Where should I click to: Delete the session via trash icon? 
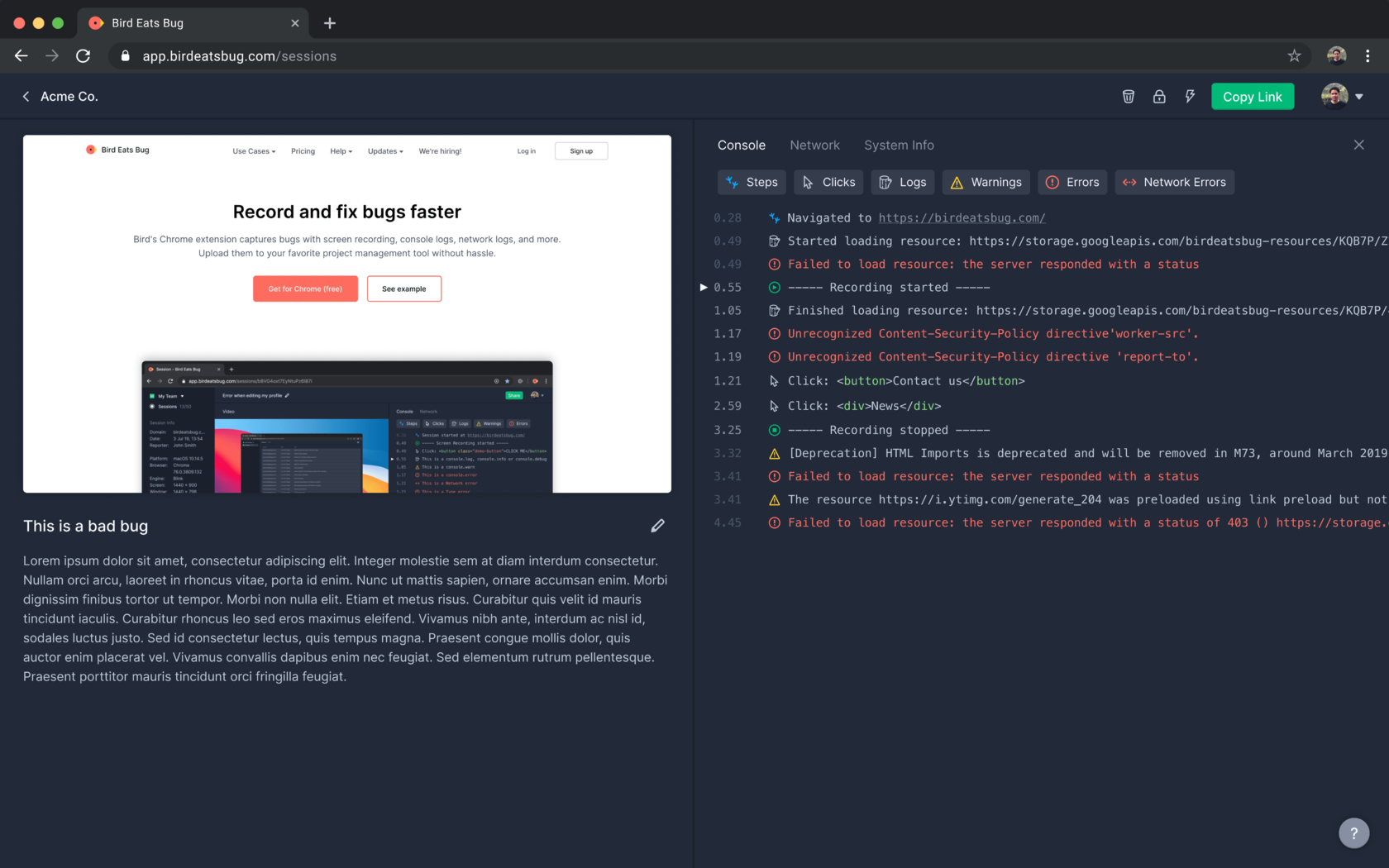(1128, 96)
